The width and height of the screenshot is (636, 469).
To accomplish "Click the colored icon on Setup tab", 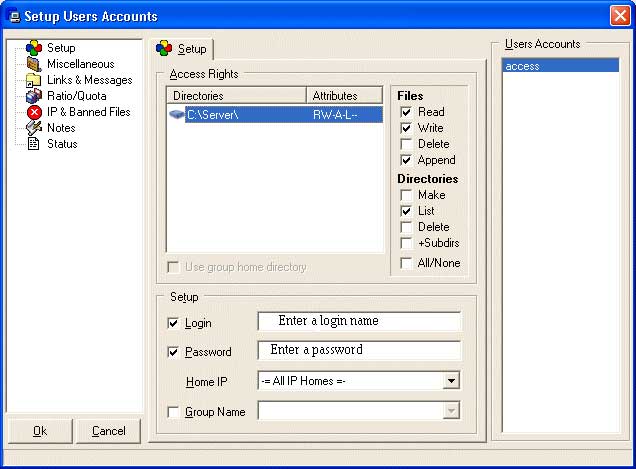I will 164,49.
